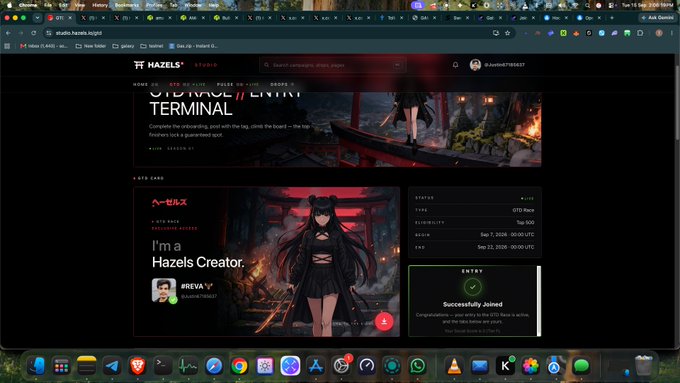Click the 'Hazels Creator.' card heading
This screenshot has width=680, height=383.
click(198, 262)
